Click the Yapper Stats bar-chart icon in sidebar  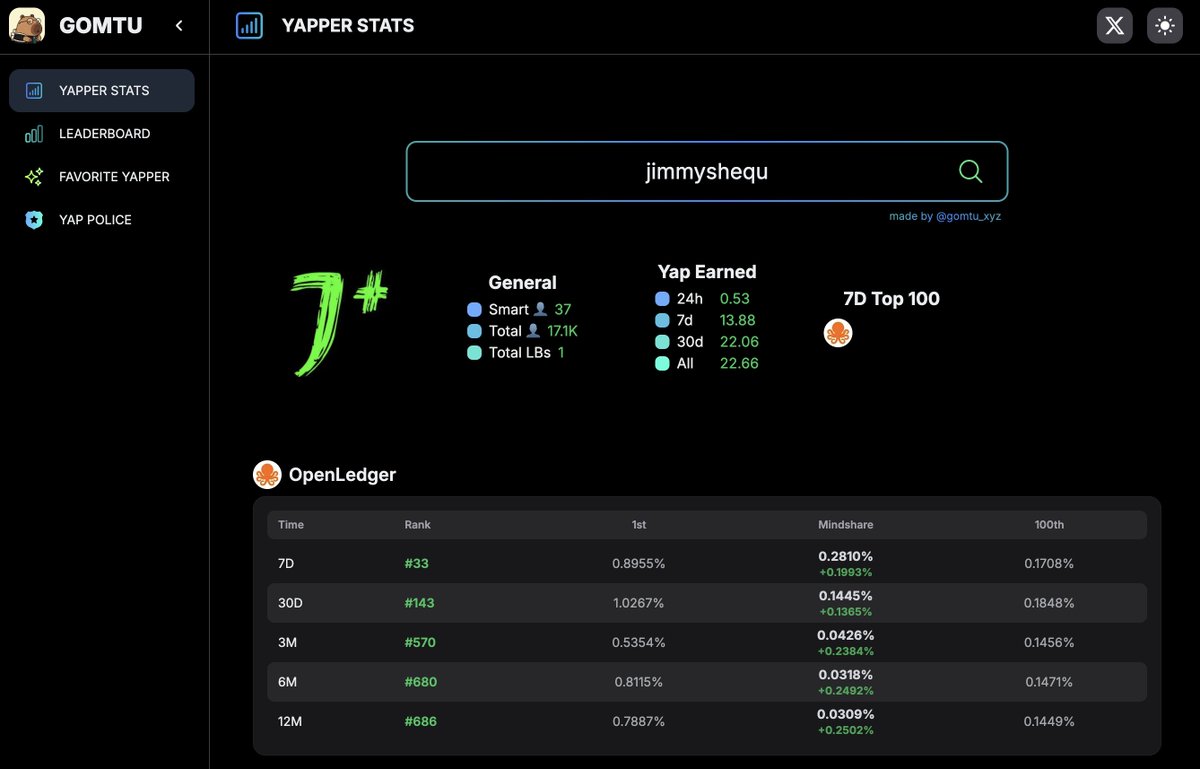click(34, 90)
